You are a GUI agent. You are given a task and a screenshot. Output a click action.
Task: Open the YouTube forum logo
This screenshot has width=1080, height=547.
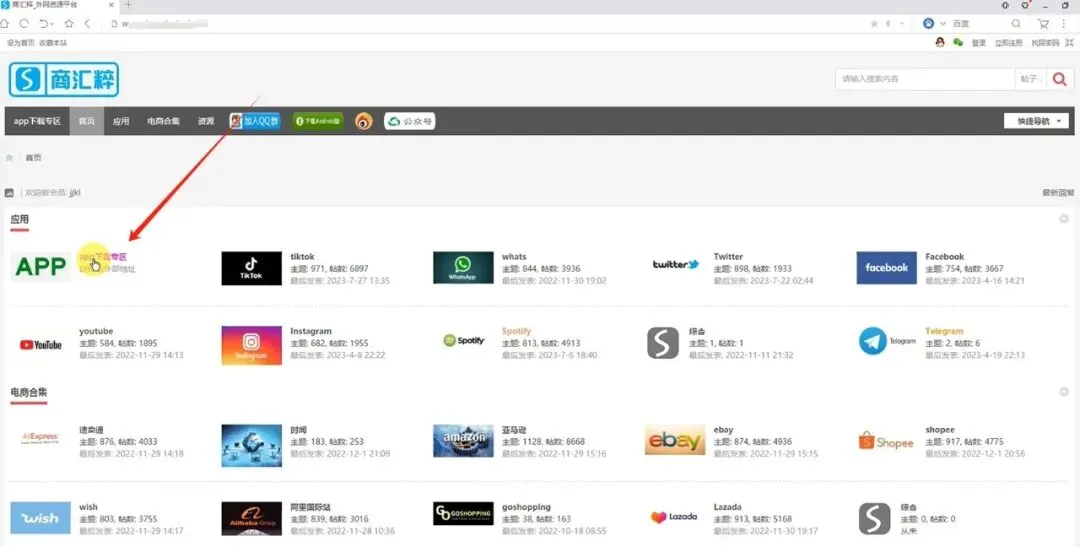click(41, 344)
